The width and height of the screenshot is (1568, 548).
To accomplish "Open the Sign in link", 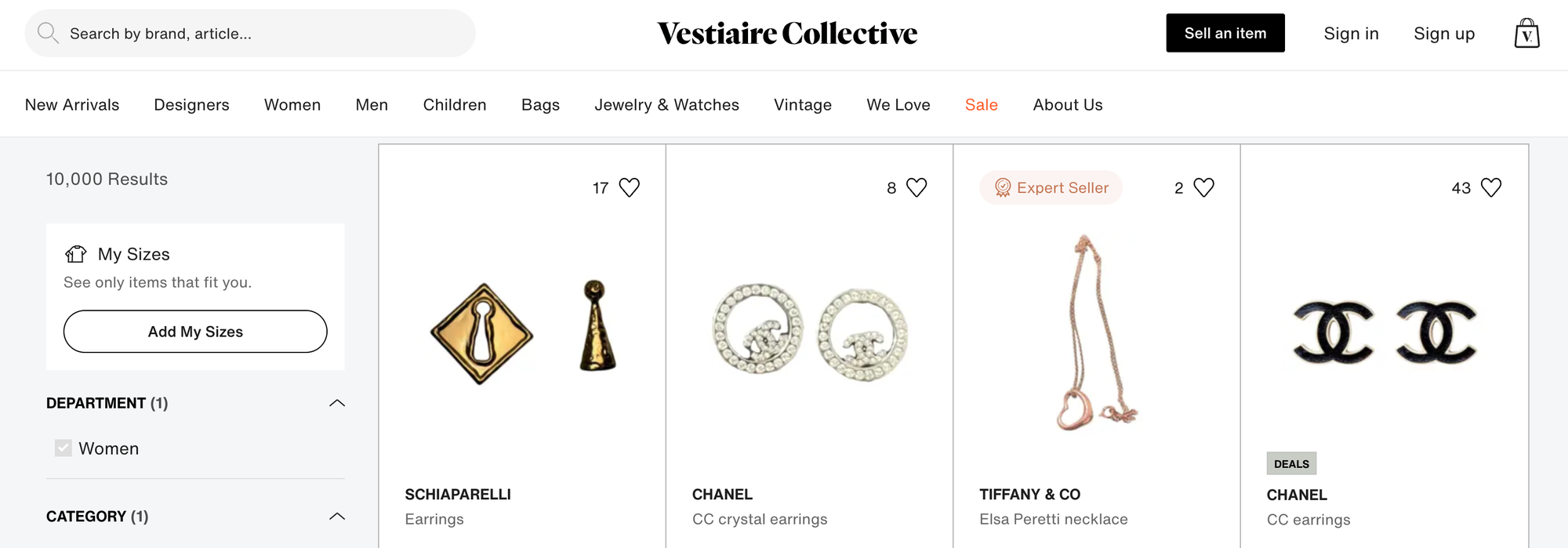I will click(1351, 33).
